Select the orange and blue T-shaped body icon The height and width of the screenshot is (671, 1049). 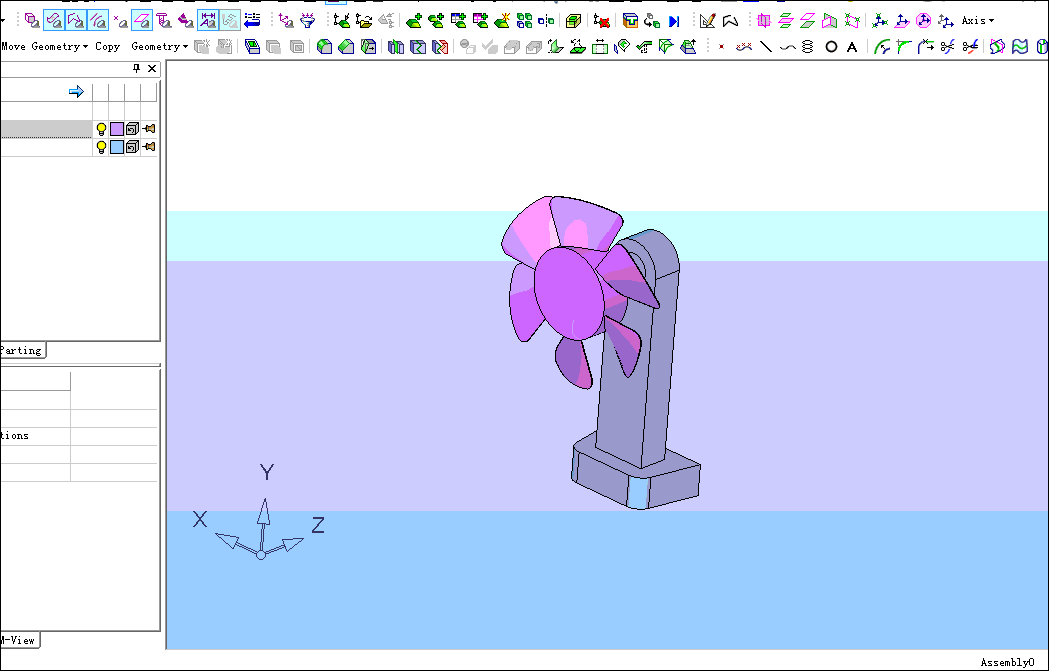point(630,21)
